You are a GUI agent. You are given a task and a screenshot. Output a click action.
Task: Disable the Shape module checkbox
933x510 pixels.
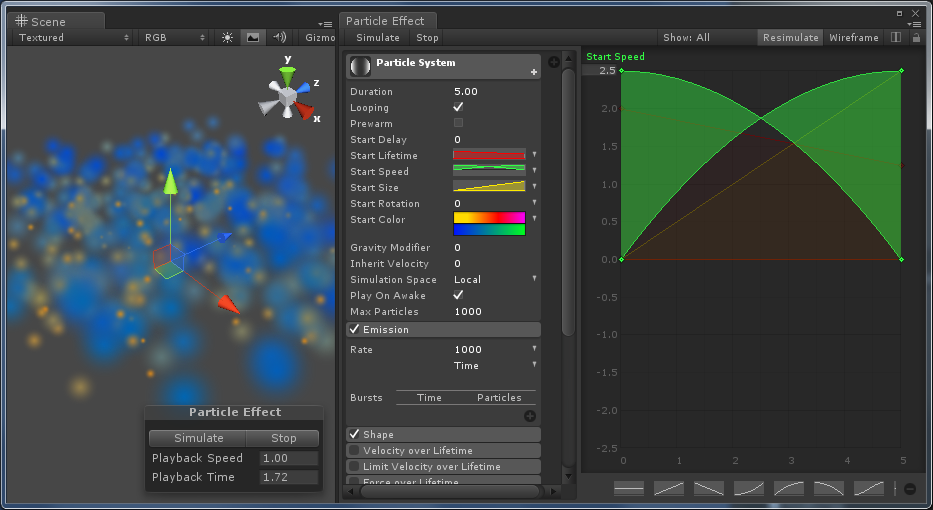[x=355, y=434]
